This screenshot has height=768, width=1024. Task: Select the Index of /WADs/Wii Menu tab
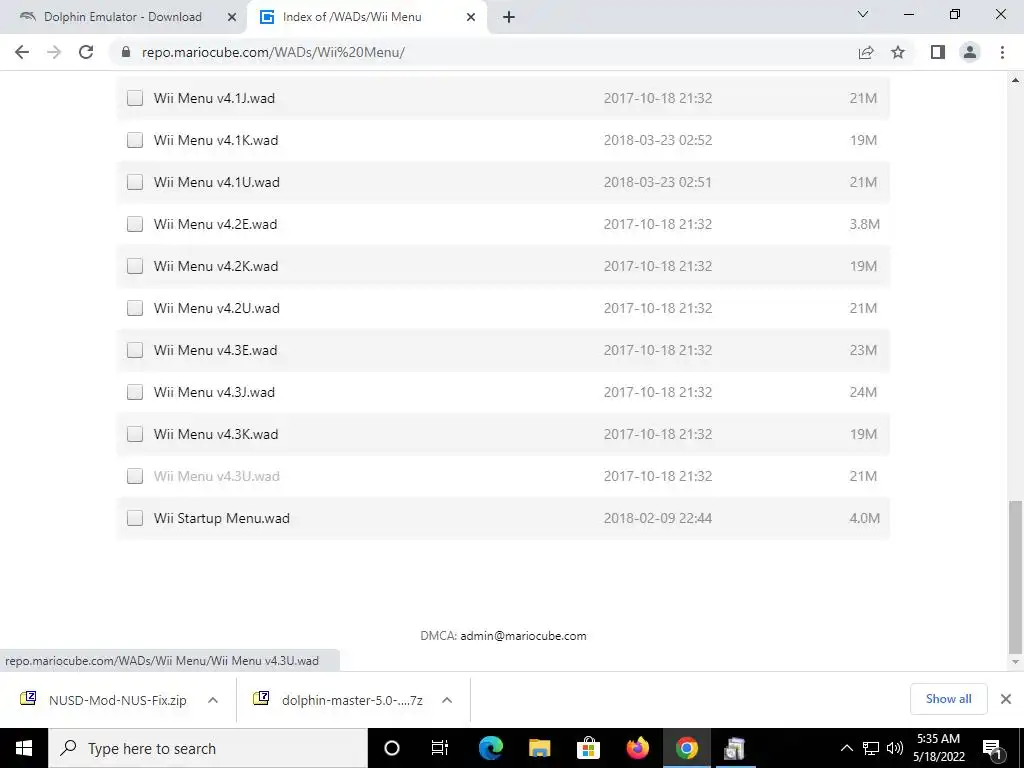[366, 18]
